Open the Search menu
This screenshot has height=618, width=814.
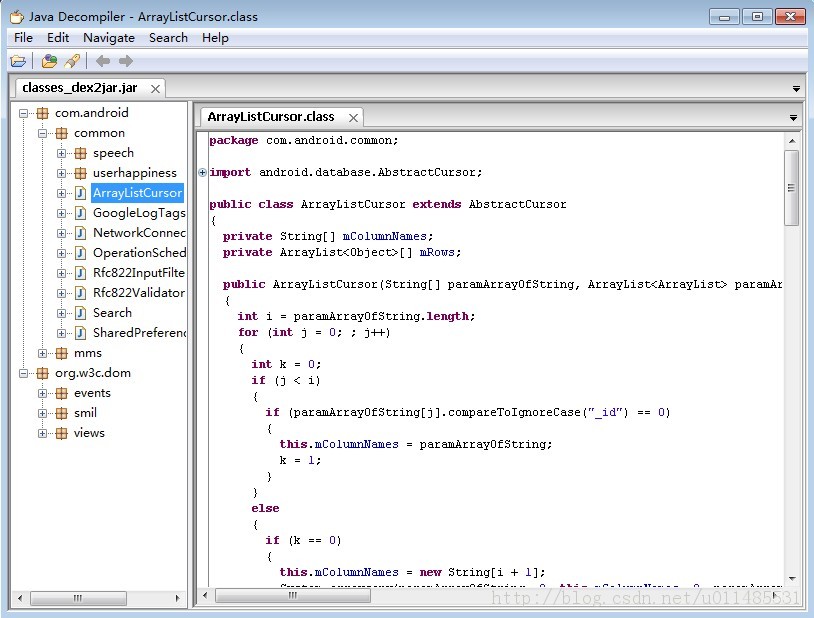pyautogui.click(x=168, y=38)
